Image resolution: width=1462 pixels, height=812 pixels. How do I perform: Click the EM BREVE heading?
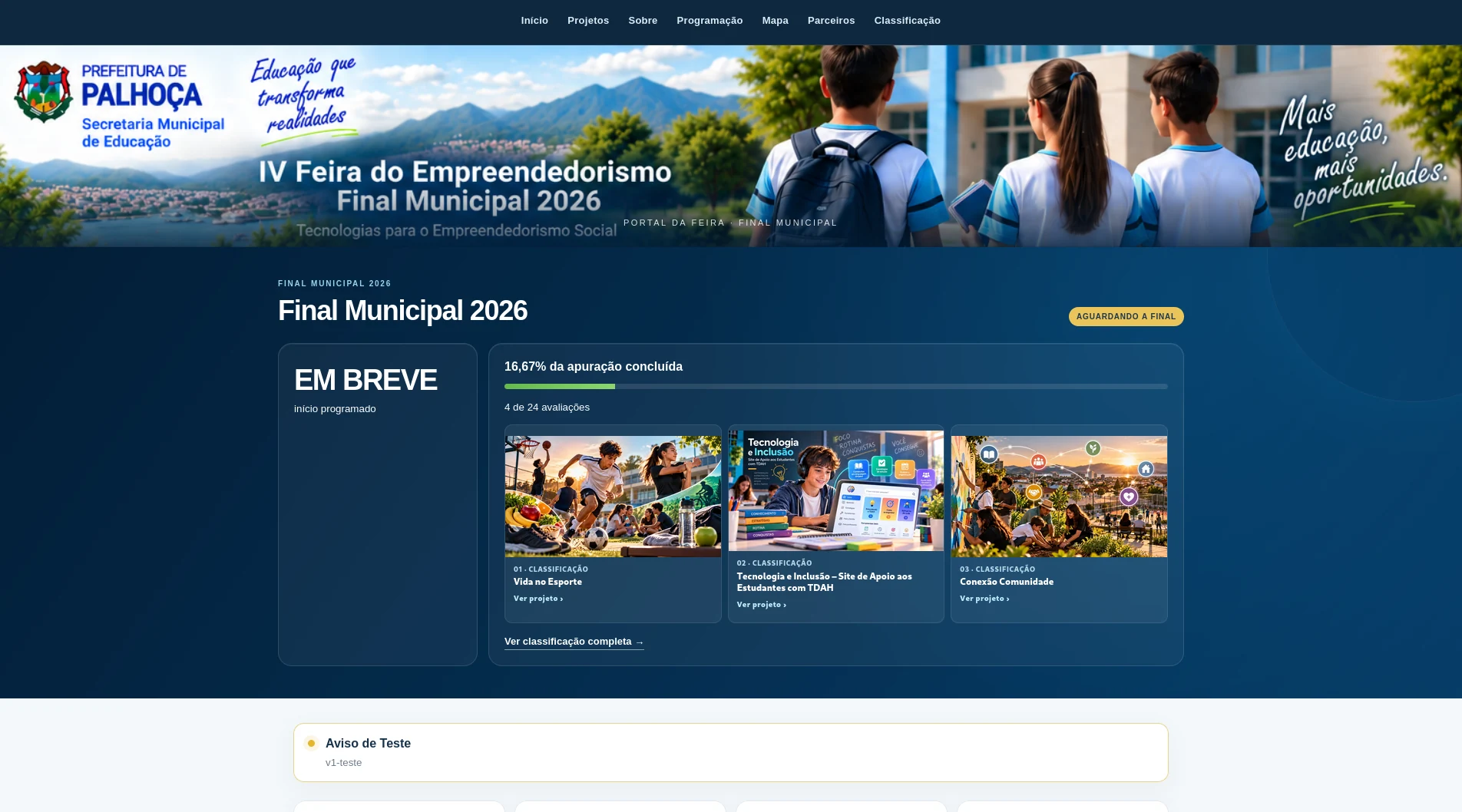click(x=365, y=380)
